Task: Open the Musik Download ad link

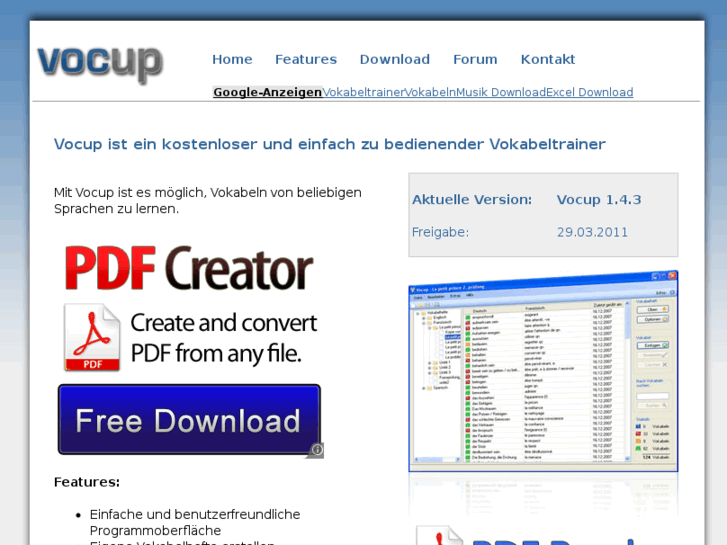Action: coord(501,92)
